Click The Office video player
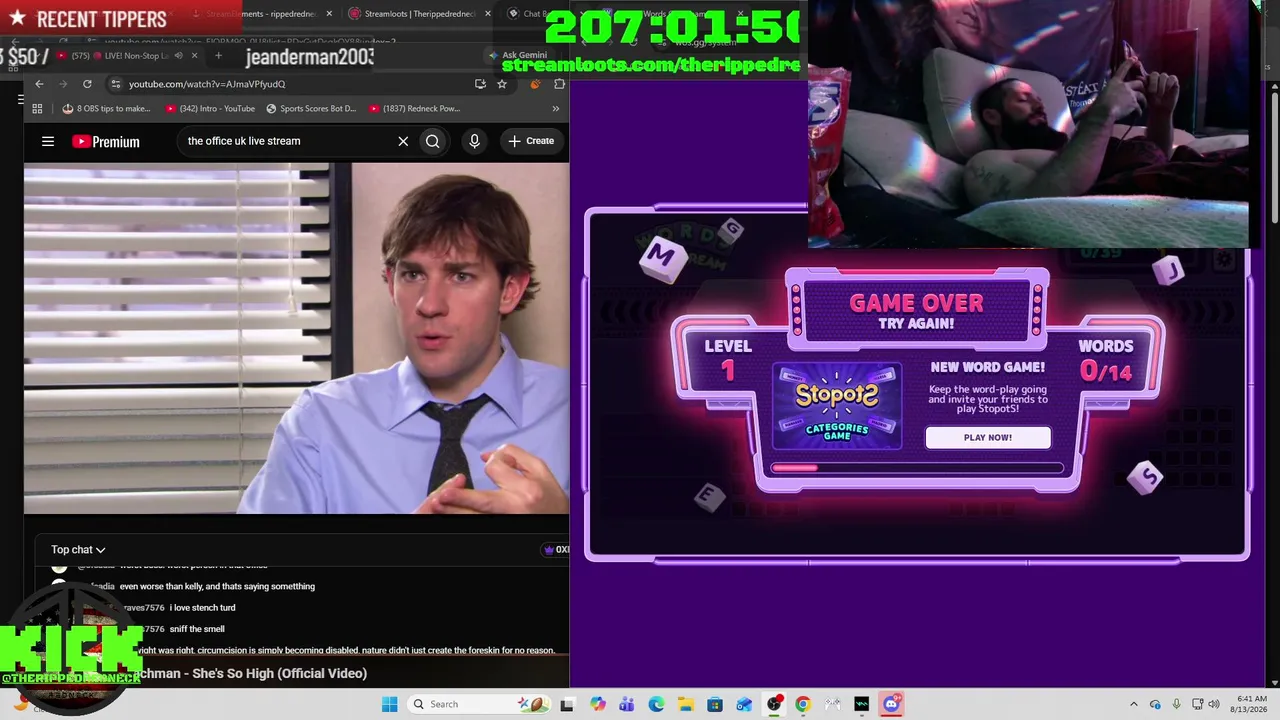Viewport: 1280px width, 720px height. point(297,339)
